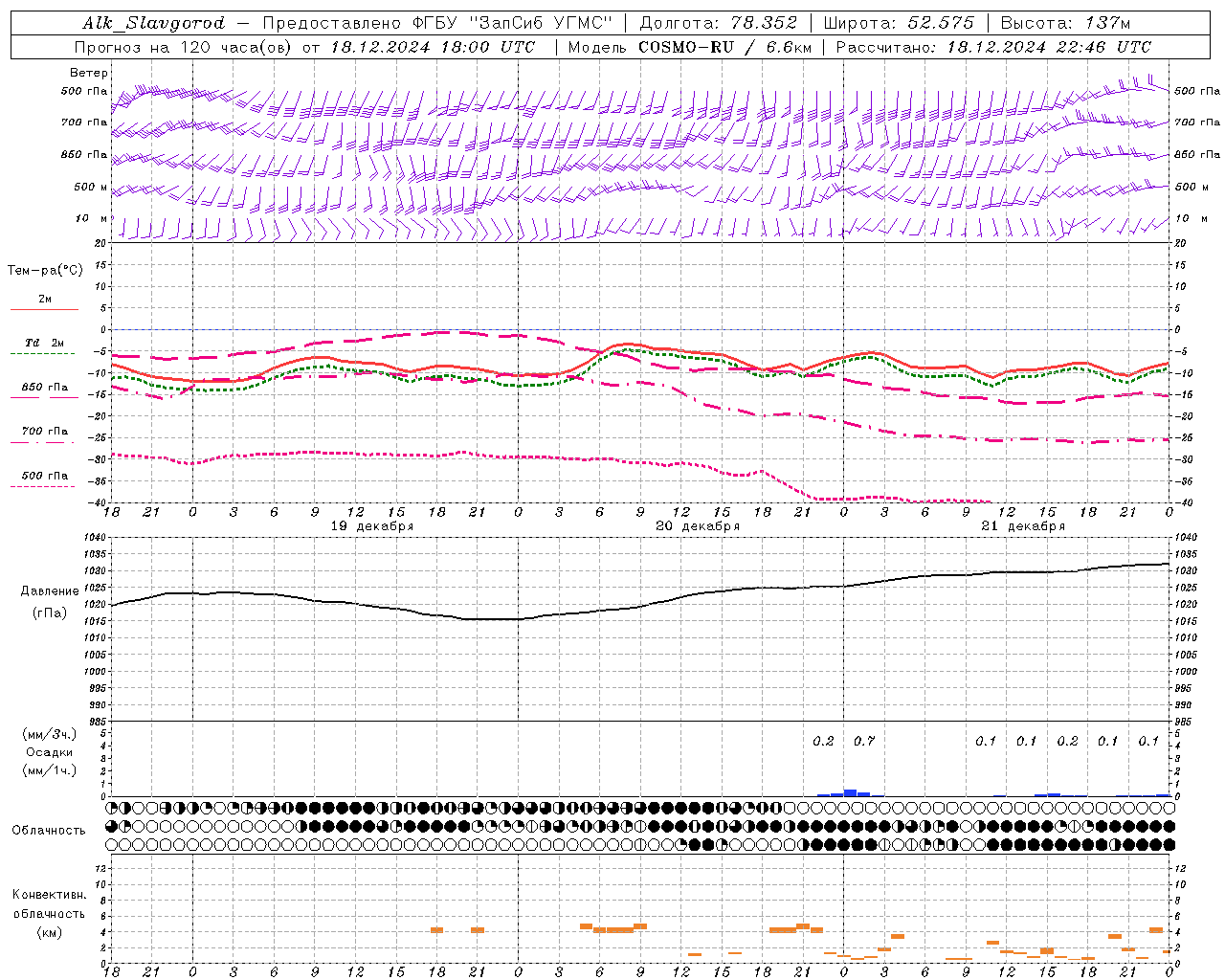
Task: Click the longitude value Долгота: 78.352
Action: click(718, 23)
